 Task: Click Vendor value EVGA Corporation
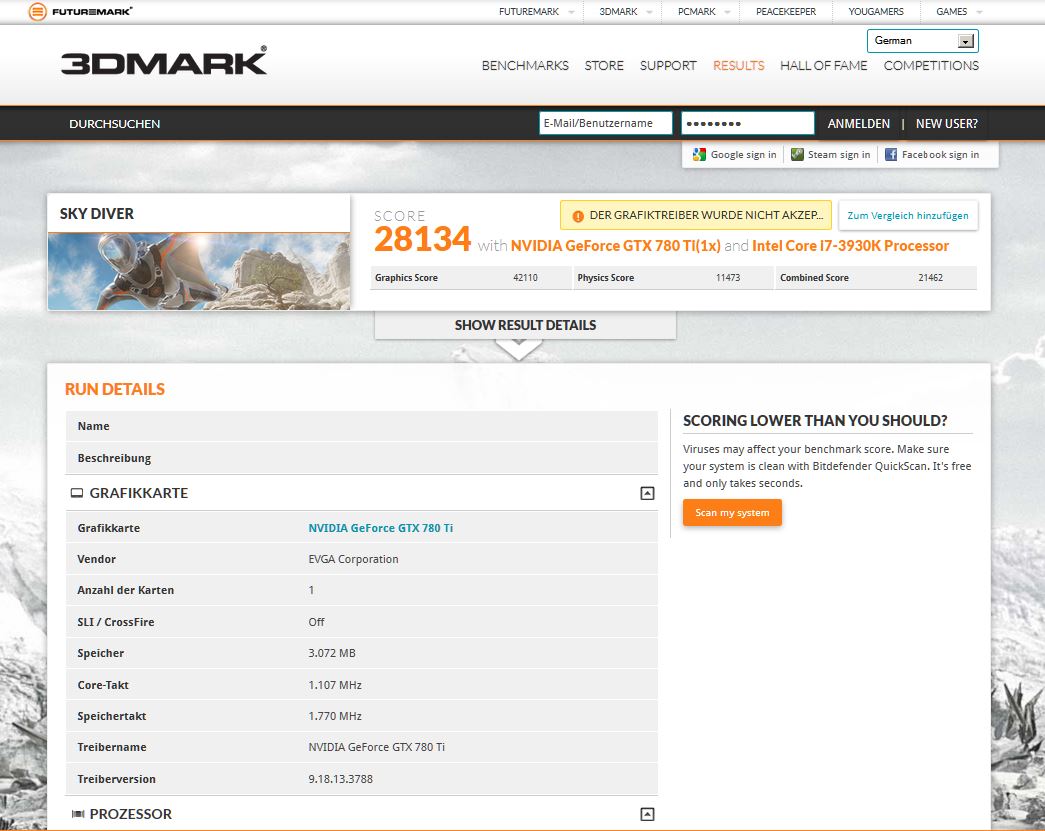[x=353, y=559]
